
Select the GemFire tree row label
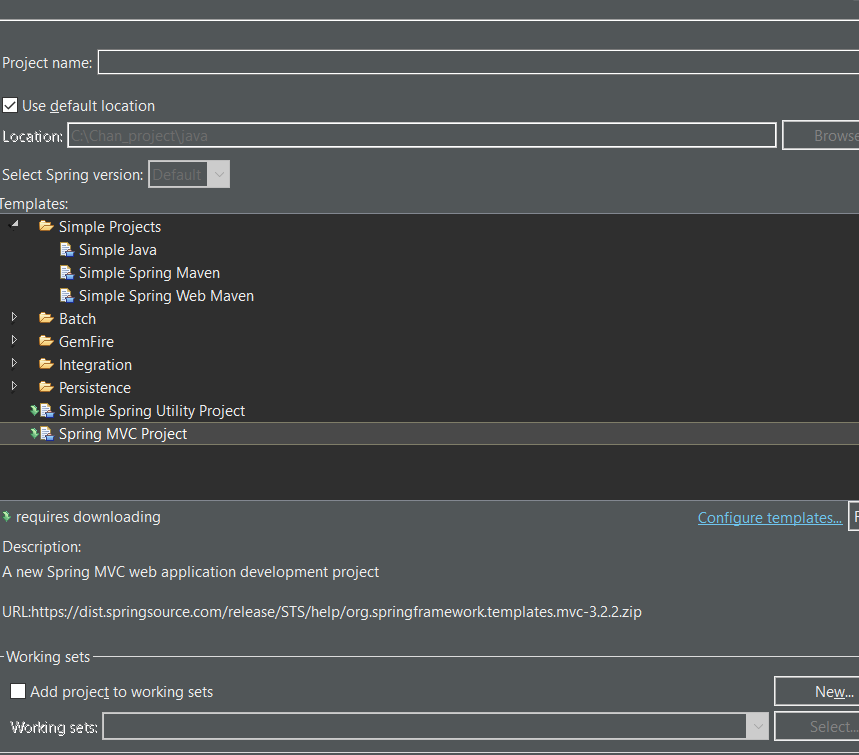click(86, 342)
